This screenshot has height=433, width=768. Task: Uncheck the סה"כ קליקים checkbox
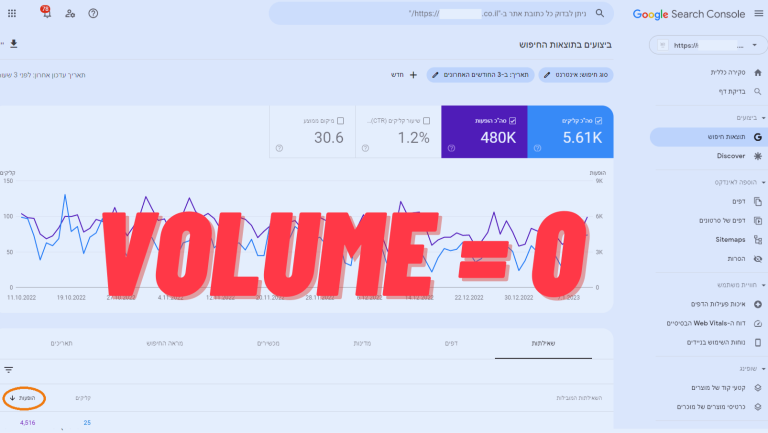click(x=599, y=120)
